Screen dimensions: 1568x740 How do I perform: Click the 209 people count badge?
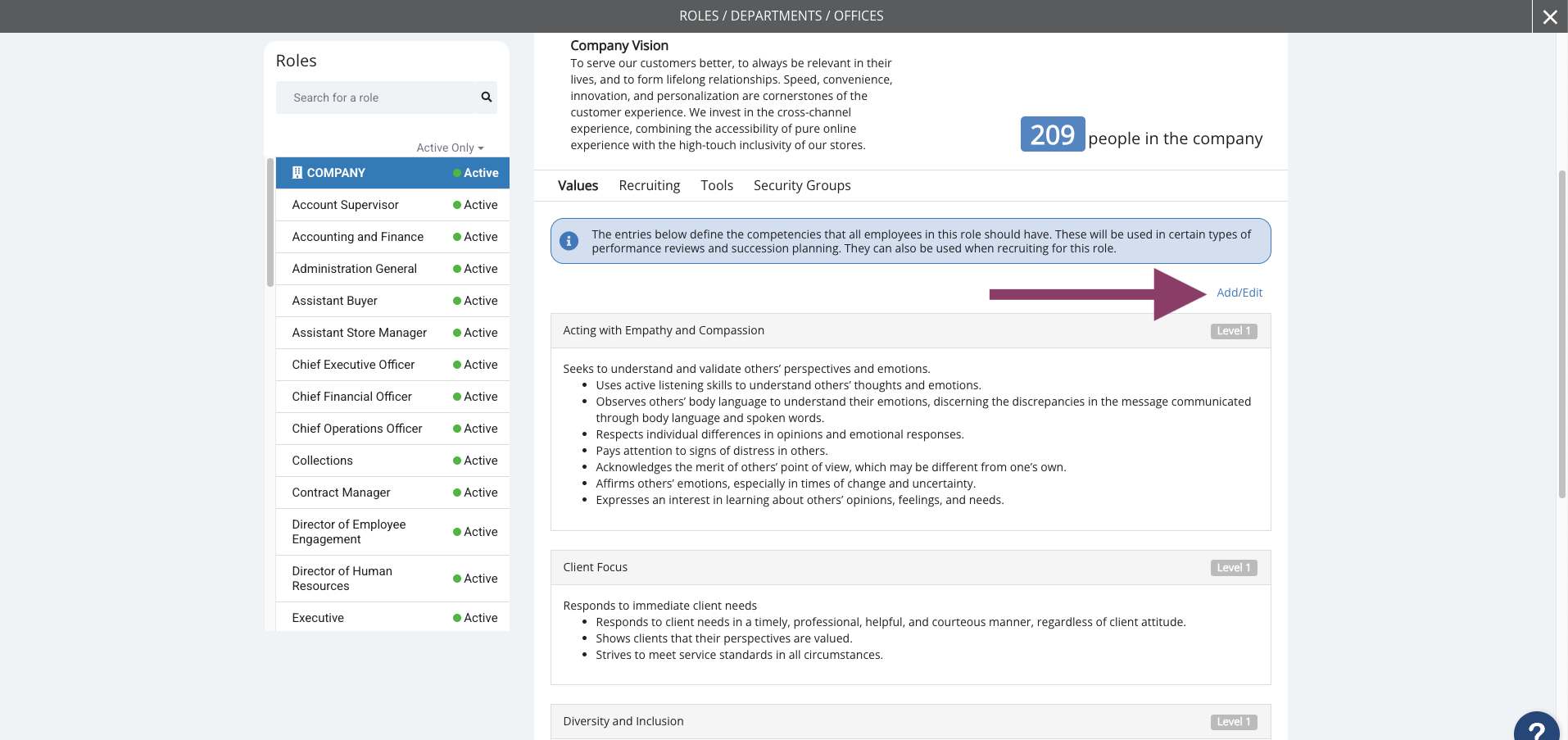click(x=1053, y=134)
